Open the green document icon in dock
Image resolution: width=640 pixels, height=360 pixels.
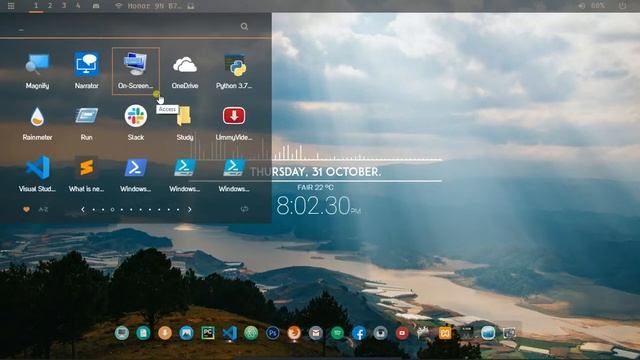click(x=143, y=333)
